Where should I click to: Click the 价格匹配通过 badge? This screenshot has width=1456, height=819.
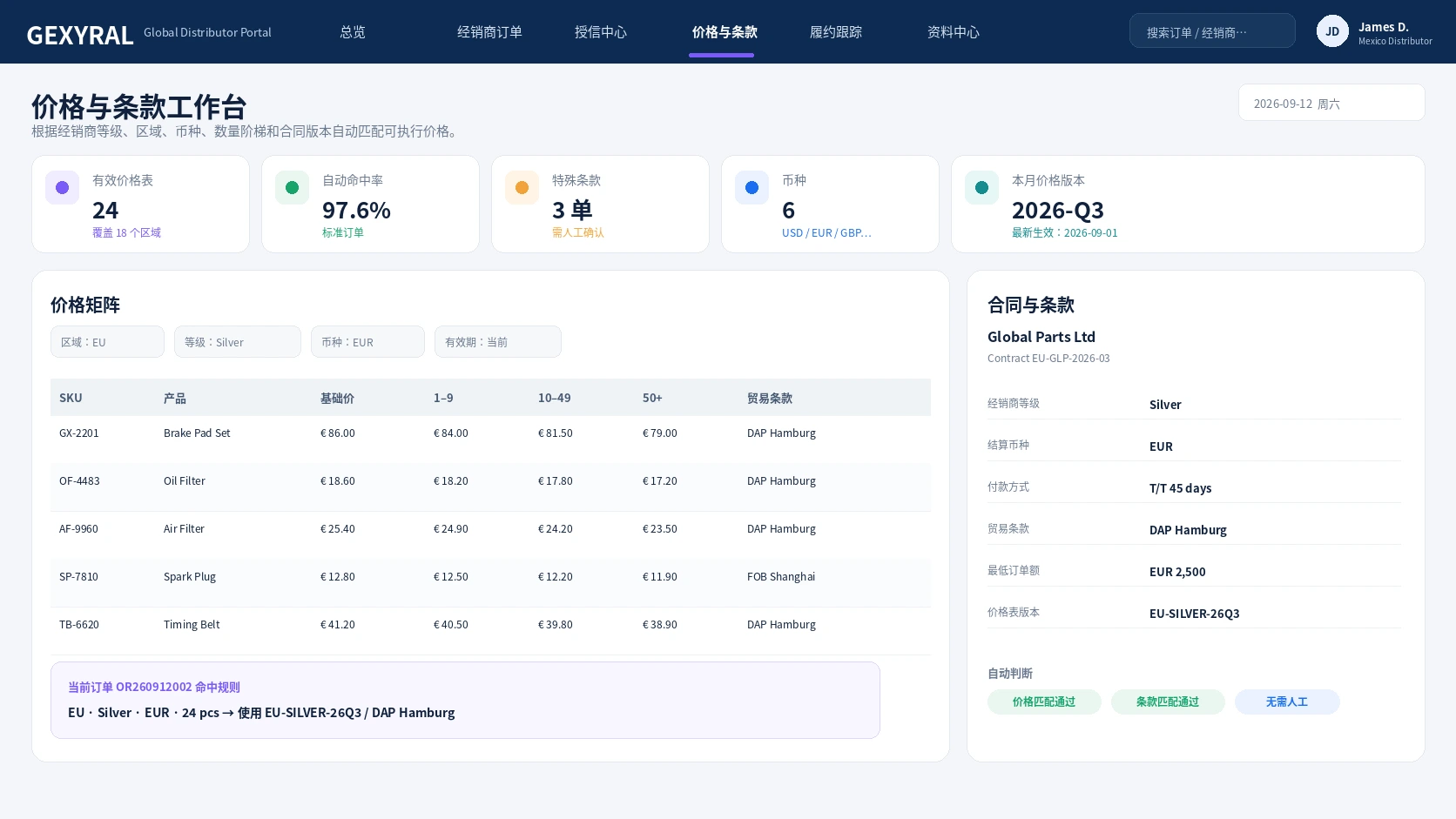1044,702
